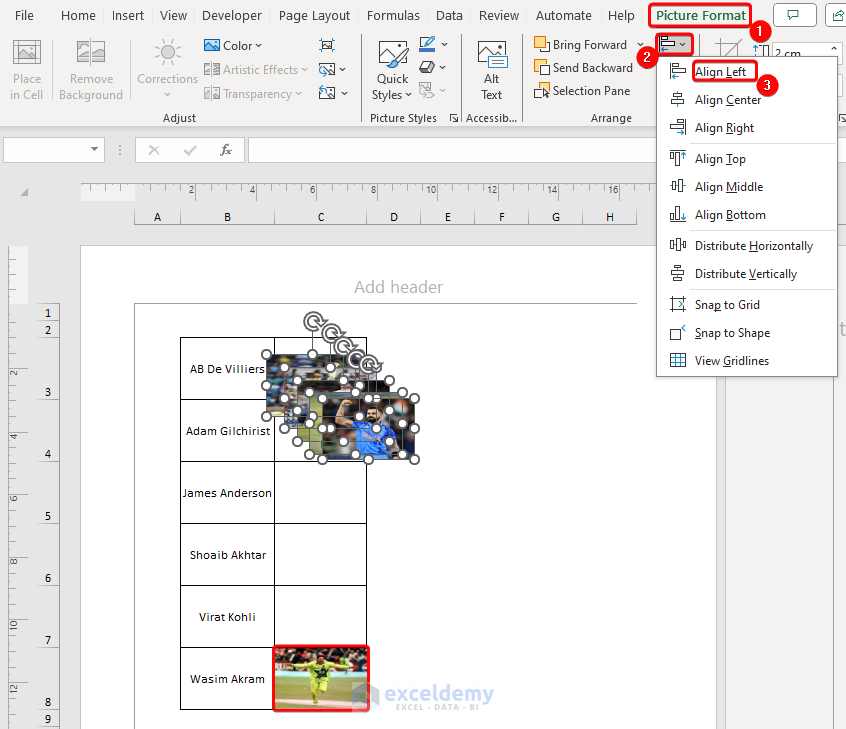Image resolution: width=846 pixels, height=729 pixels.
Task: Open Artistic Effects dropdown
Action: (256, 70)
